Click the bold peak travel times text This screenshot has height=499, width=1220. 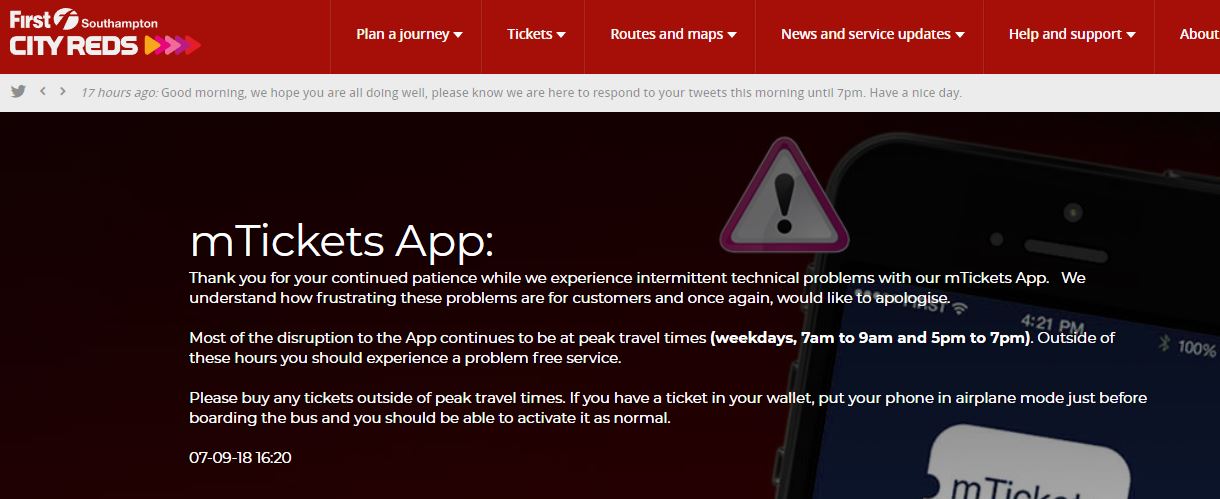point(871,338)
